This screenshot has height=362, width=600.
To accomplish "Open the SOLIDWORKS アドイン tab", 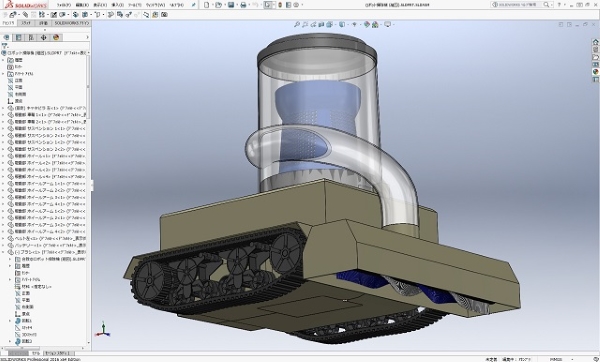I will pyautogui.click(x=72, y=23).
